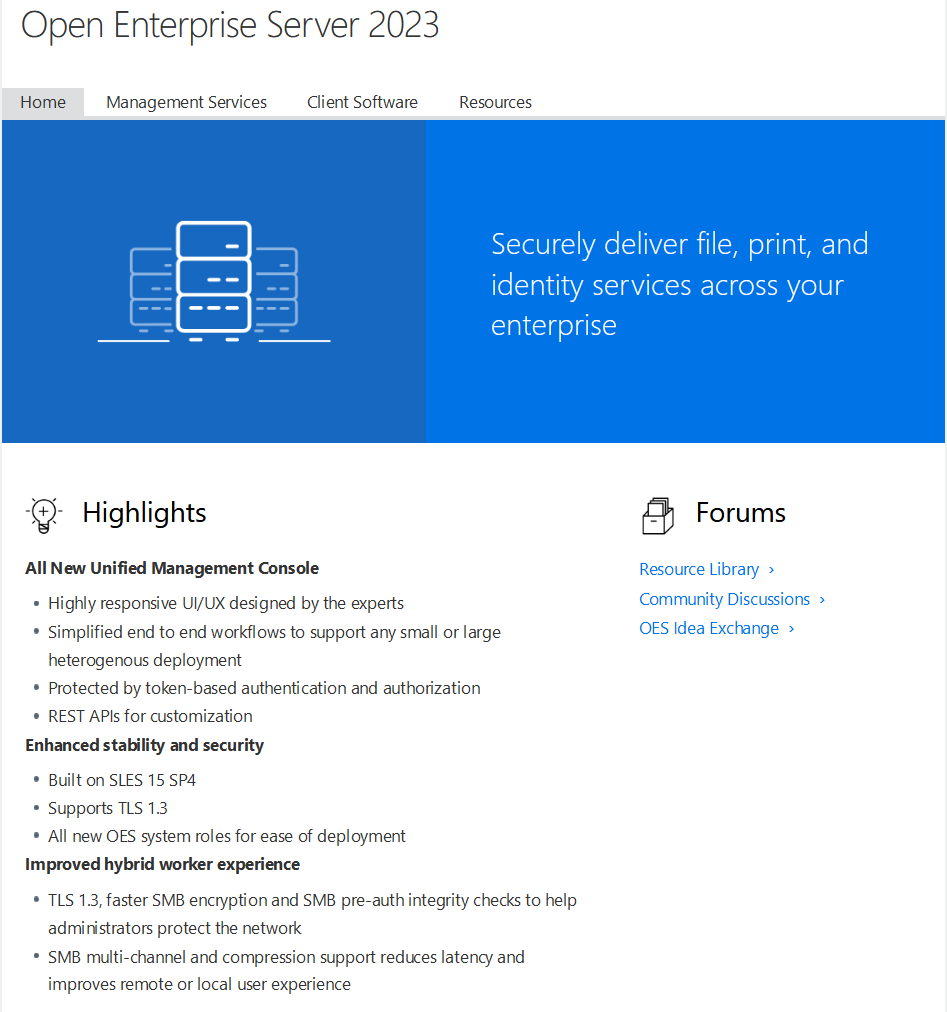Go to the Resources tab
This screenshot has height=1012, width=947.
[495, 102]
